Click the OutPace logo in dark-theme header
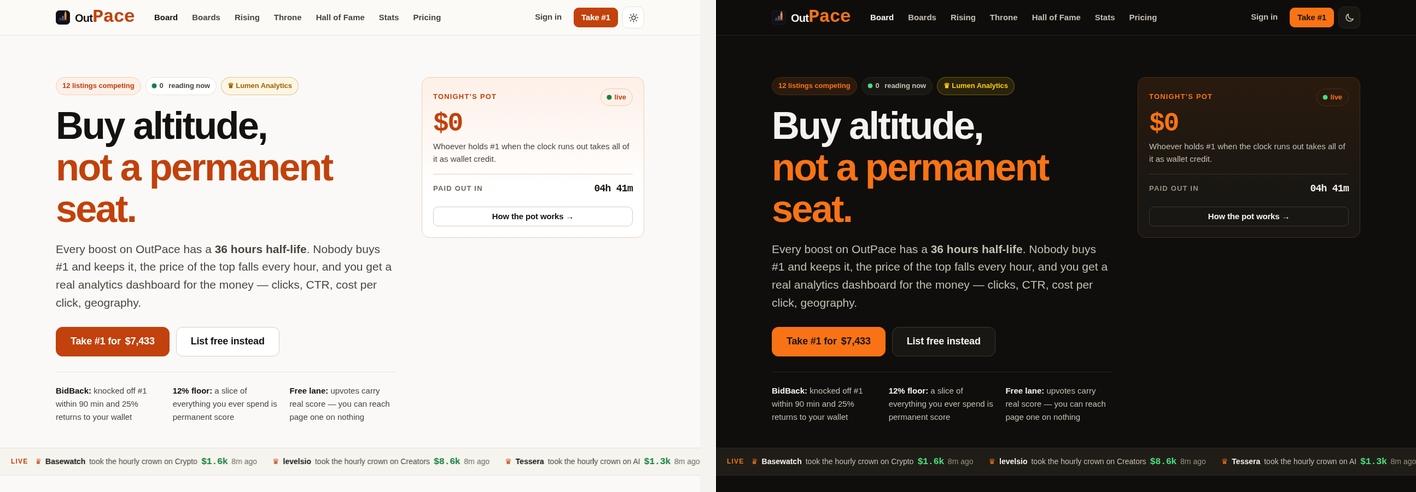Viewport: 1416px width, 492px height. coord(811,16)
